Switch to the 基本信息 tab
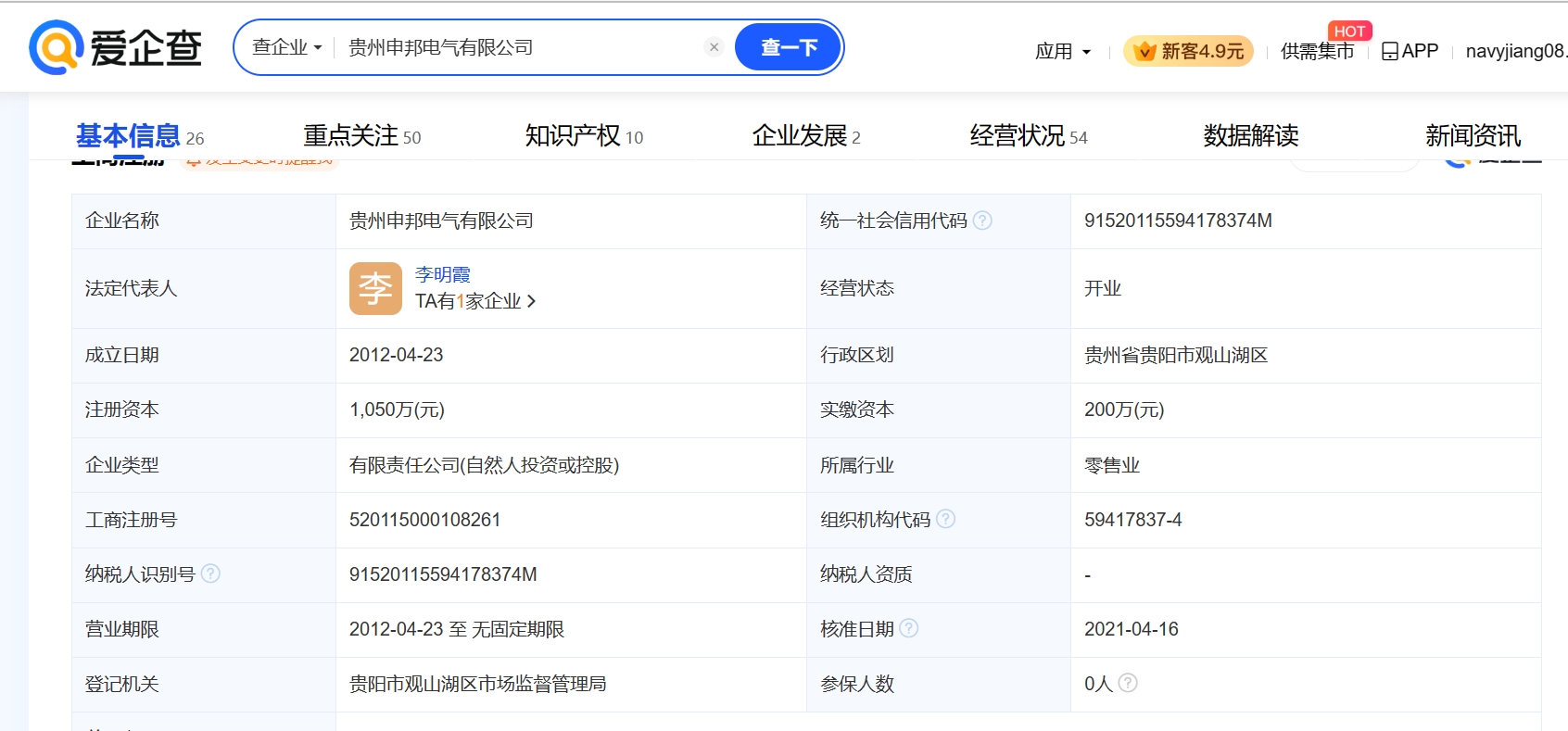 pos(140,136)
